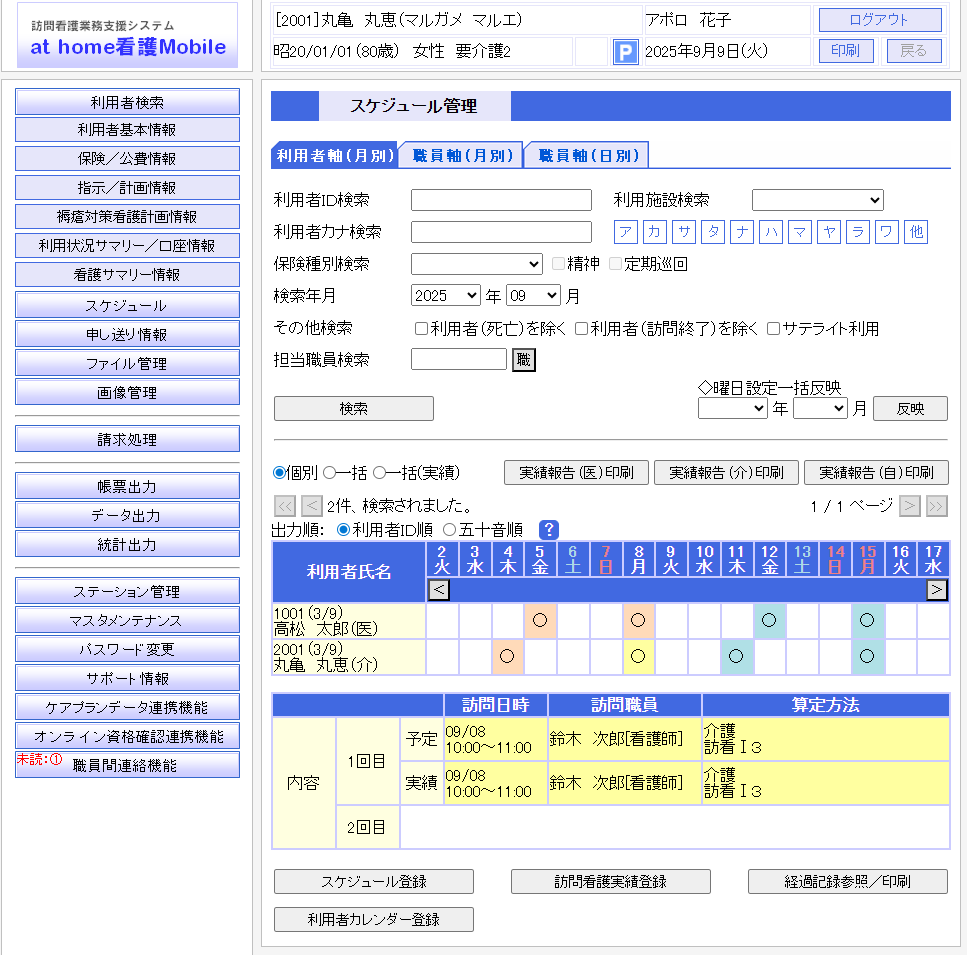Click the 職 staff lookup icon button
This screenshot has width=967, height=955.
point(524,360)
